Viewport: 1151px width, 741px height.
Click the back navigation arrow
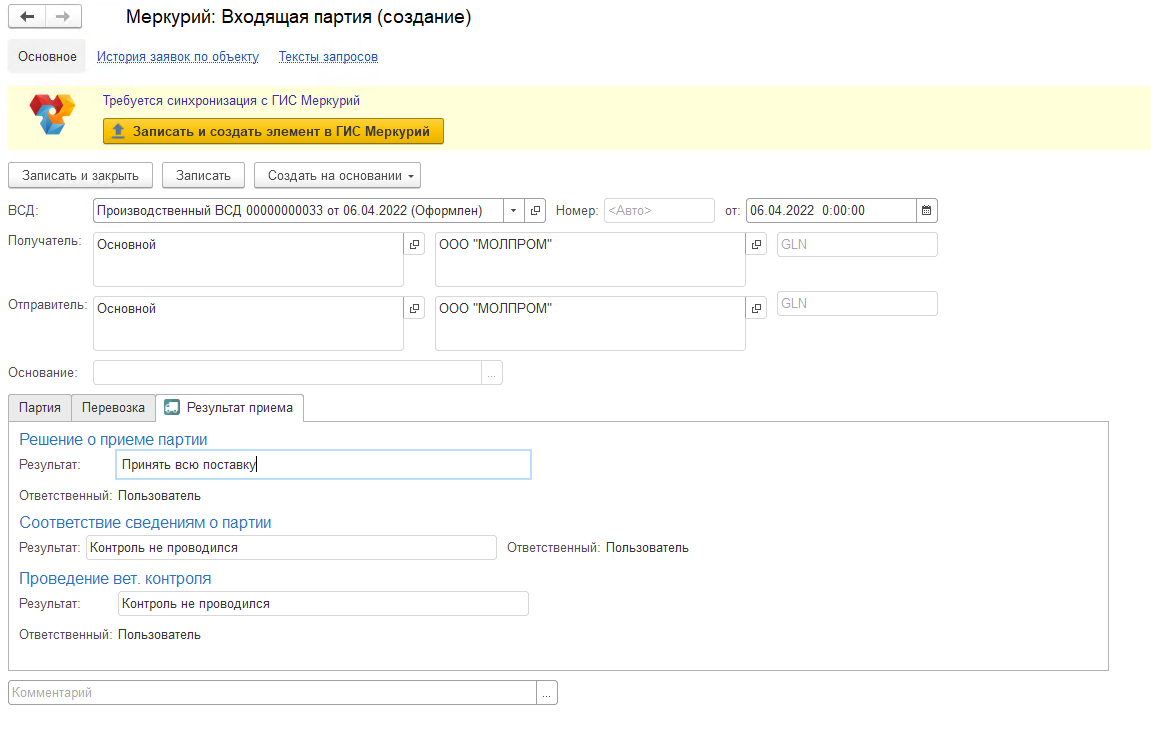27,17
